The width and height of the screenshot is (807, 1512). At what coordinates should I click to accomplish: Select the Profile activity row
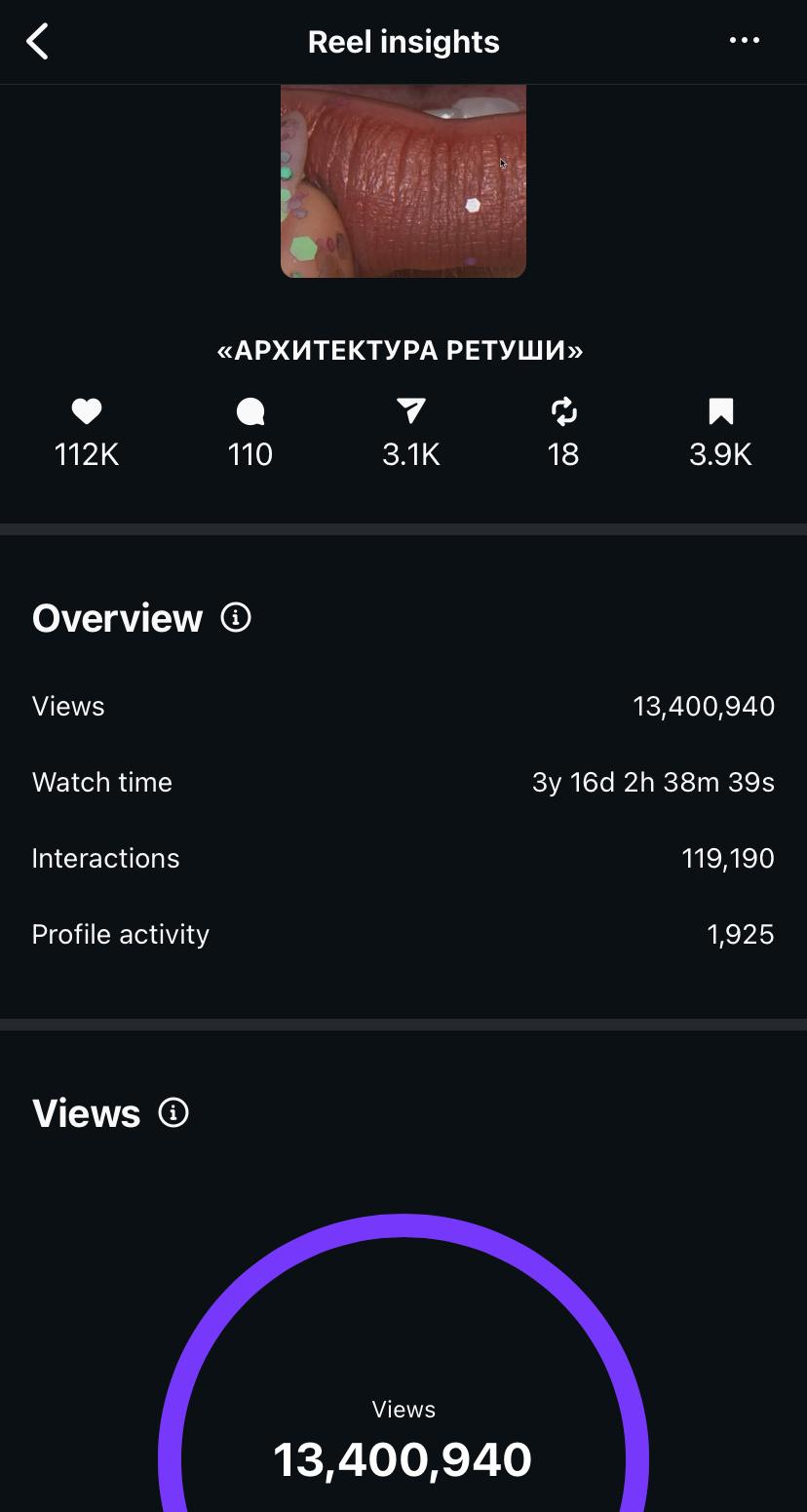tap(403, 934)
